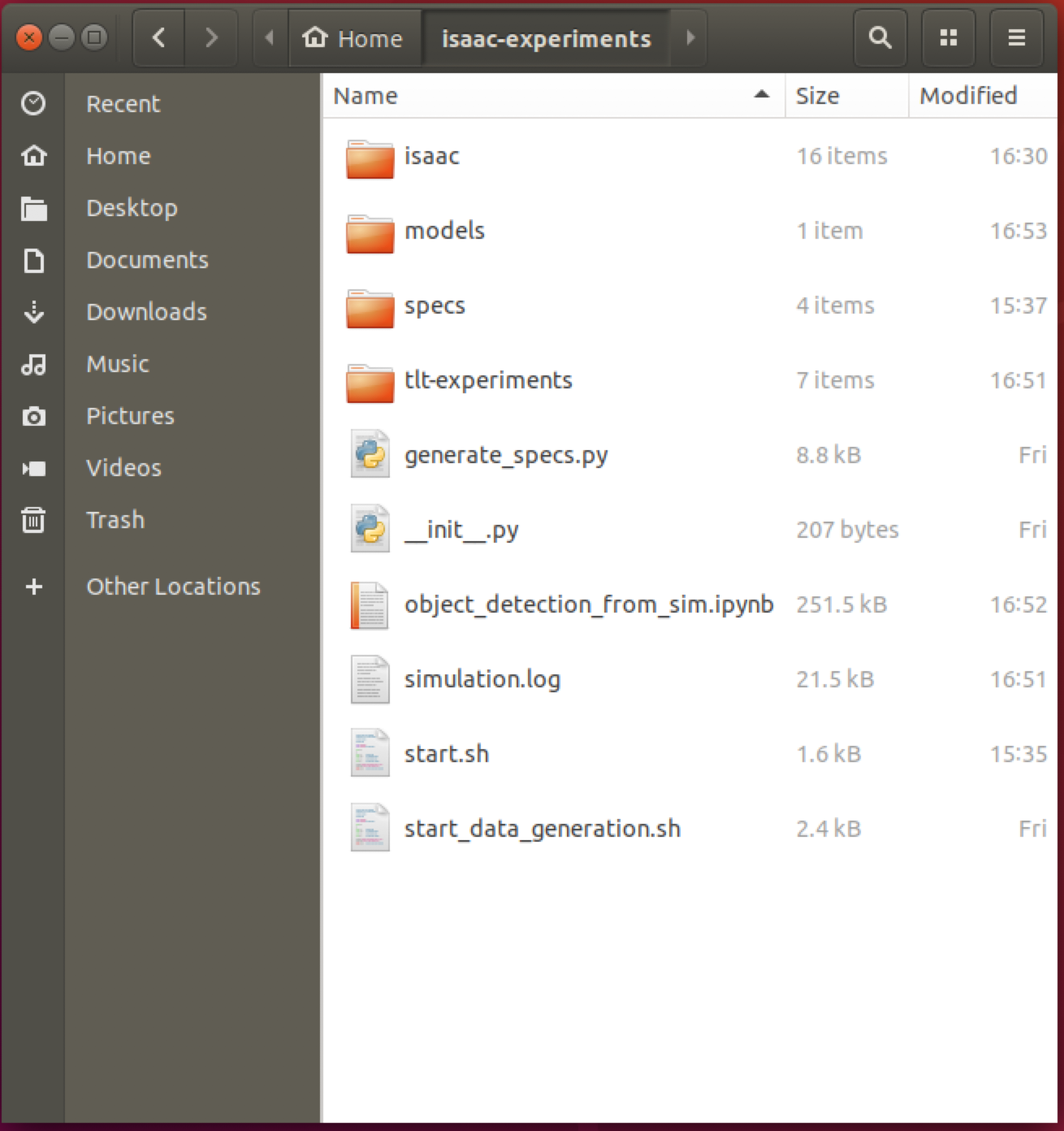Click the Pictures camera sidebar icon
The height and width of the screenshot is (1131, 1064).
click(x=33, y=416)
